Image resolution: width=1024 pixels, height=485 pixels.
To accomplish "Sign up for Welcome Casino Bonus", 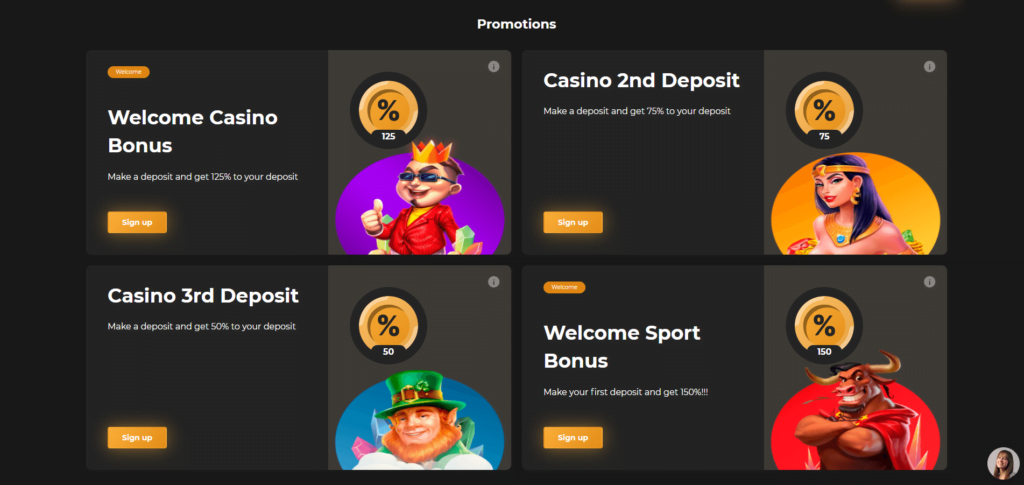I will click(137, 222).
